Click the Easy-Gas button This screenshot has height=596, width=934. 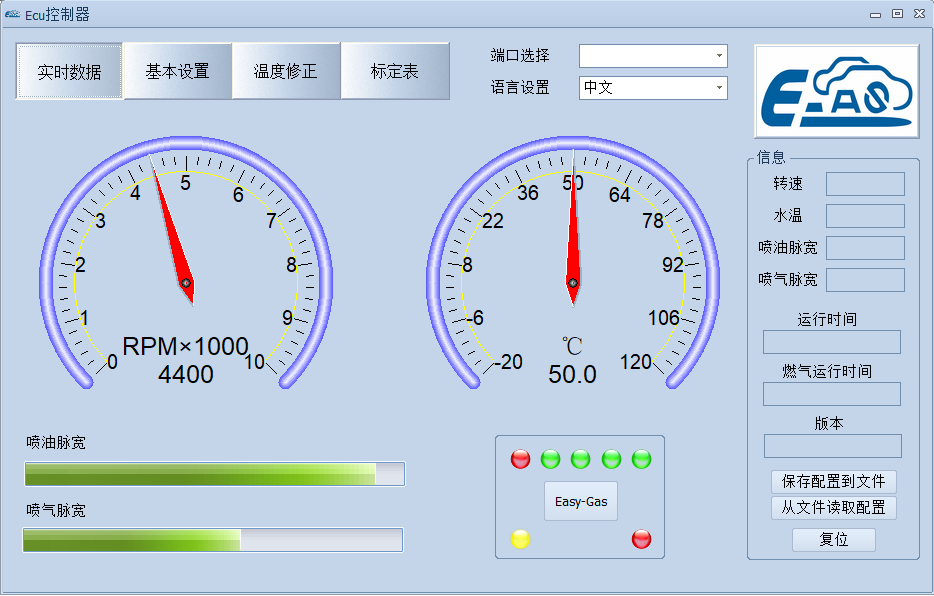[581, 501]
